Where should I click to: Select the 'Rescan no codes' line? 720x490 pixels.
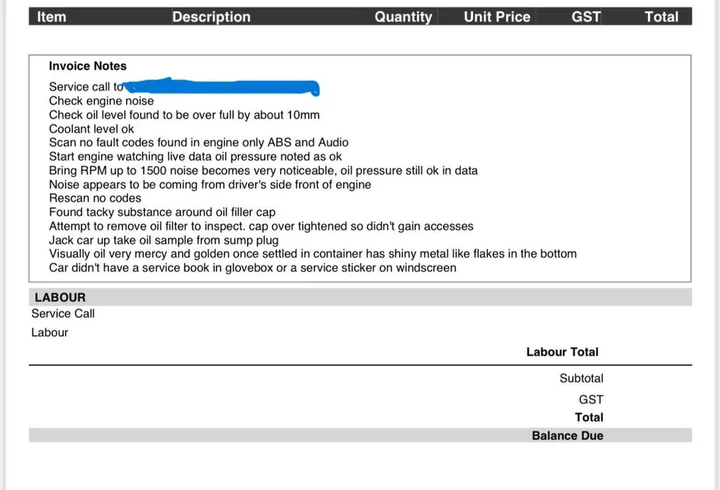95,198
